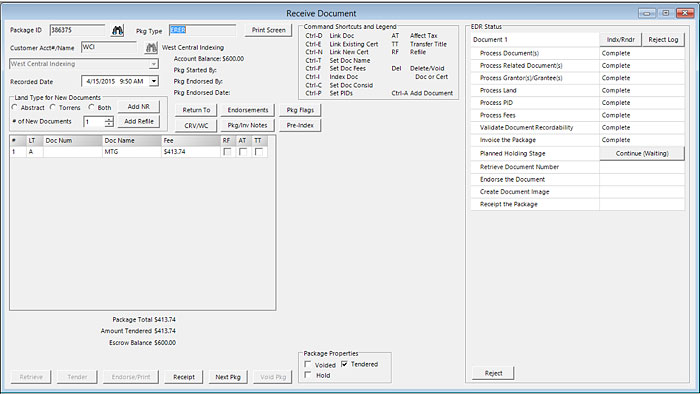The width and height of the screenshot is (700, 394).
Task: Click binoculars icon beside Customer Acct field
Action: (151, 47)
